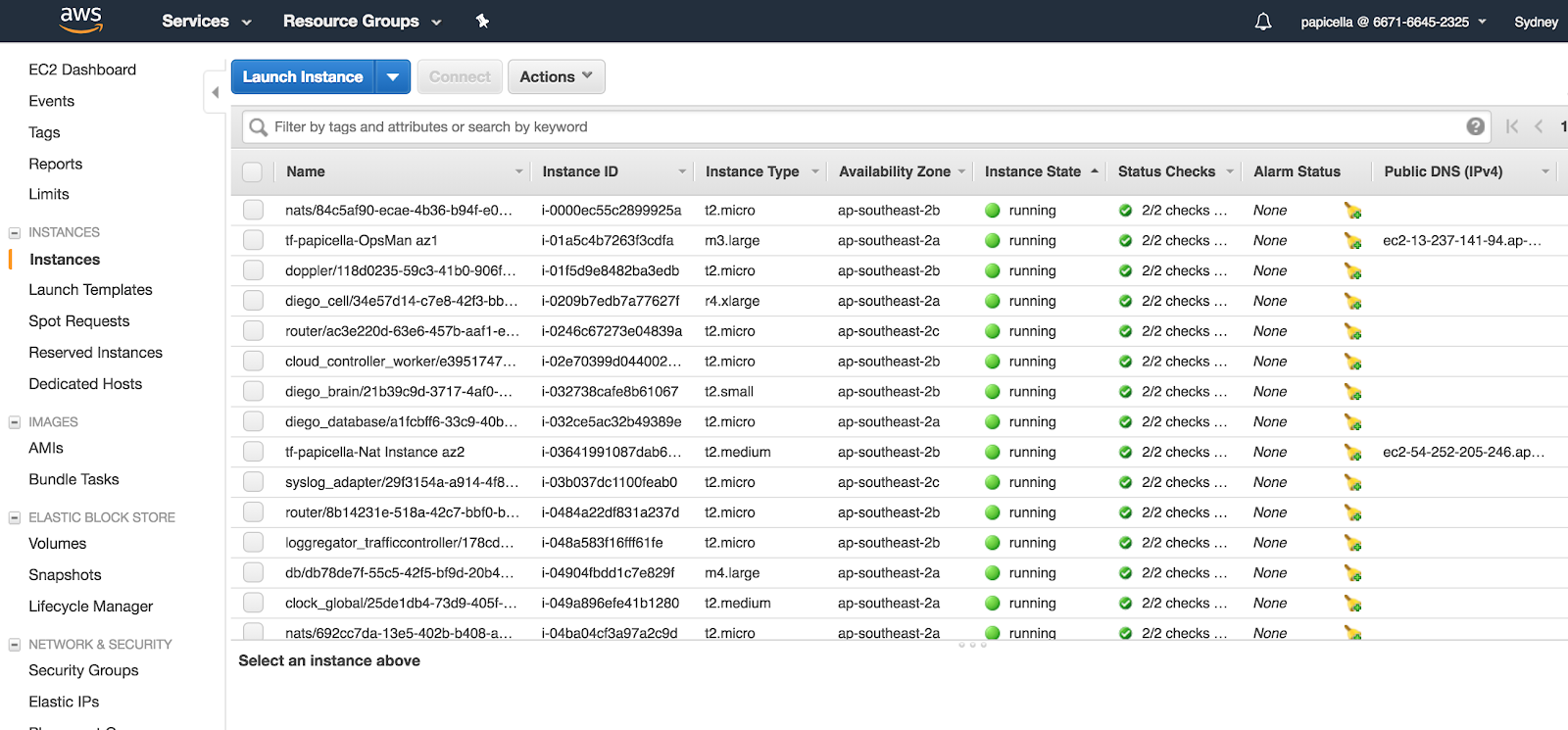
Task: Click alarm icon for cloud_controller_worker row
Action: (1353, 363)
